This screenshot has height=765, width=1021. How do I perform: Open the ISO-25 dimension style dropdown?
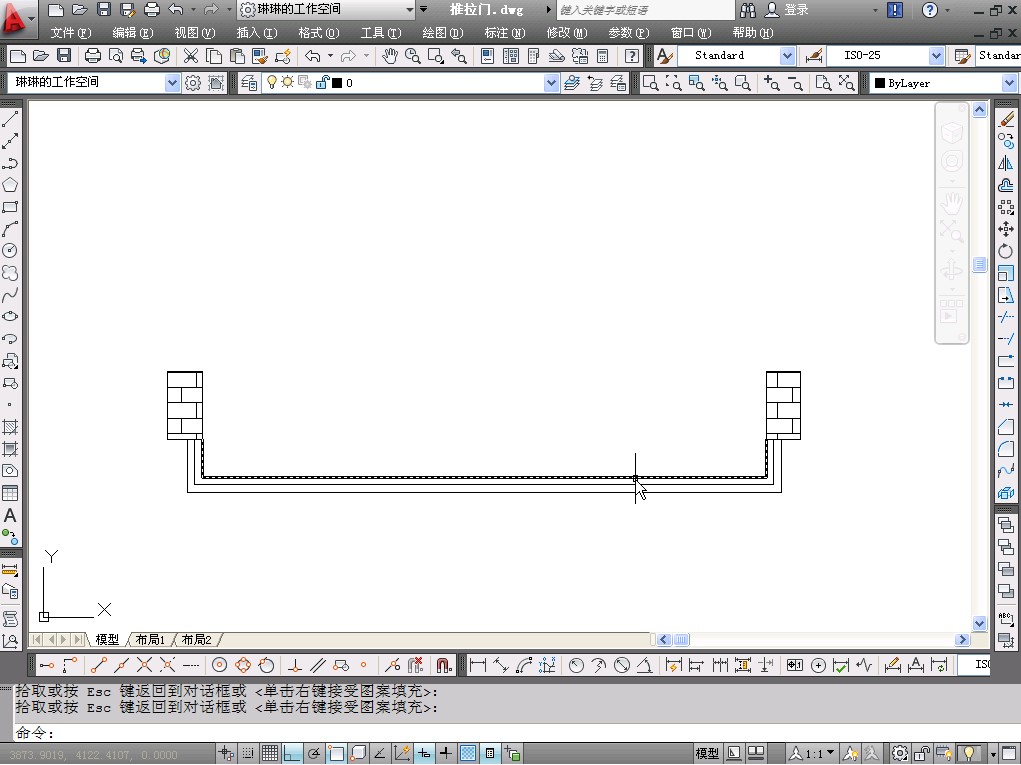(x=936, y=56)
